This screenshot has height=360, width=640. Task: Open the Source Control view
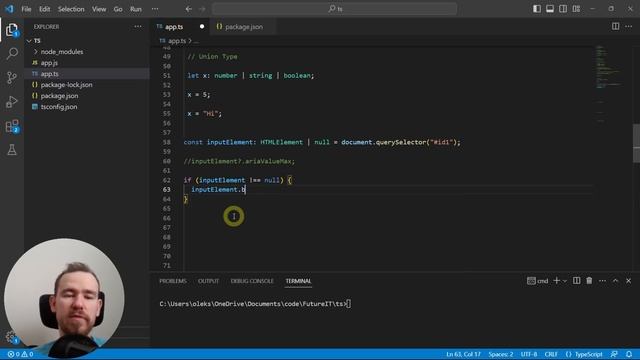pos(12,78)
